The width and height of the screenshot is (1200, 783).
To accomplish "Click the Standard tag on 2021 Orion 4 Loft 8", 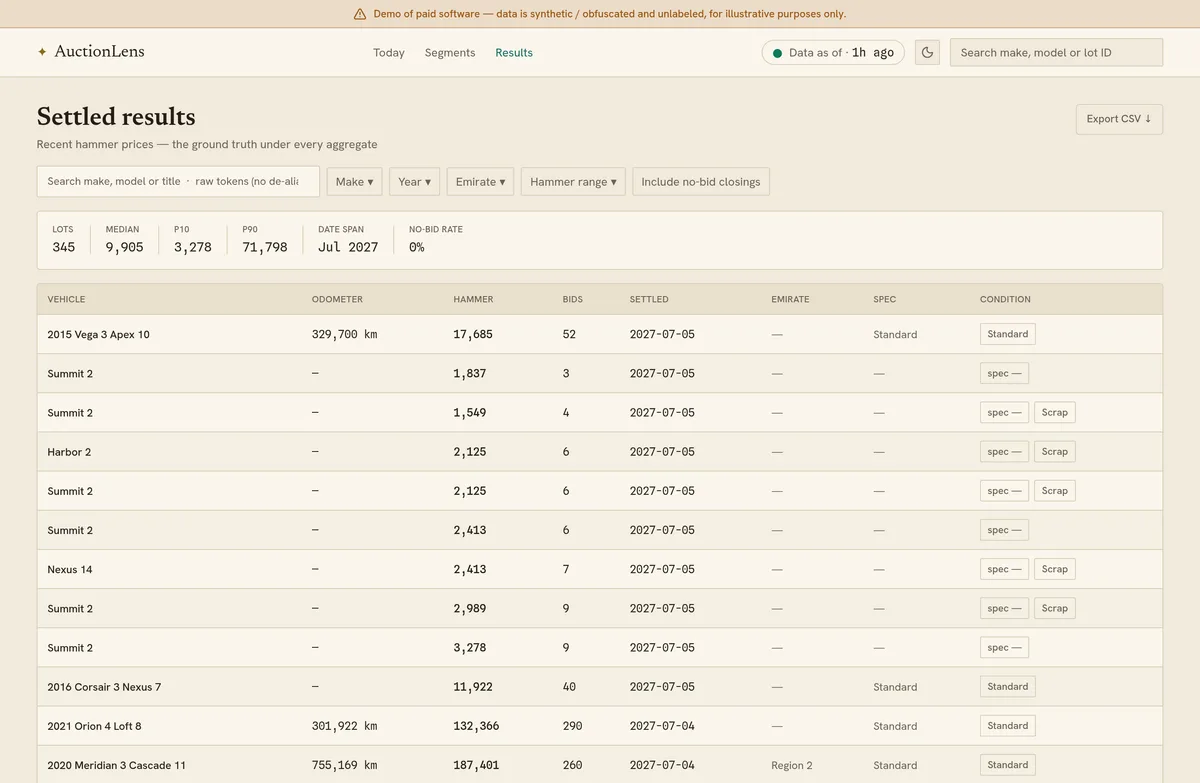I will tap(1007, 726).
